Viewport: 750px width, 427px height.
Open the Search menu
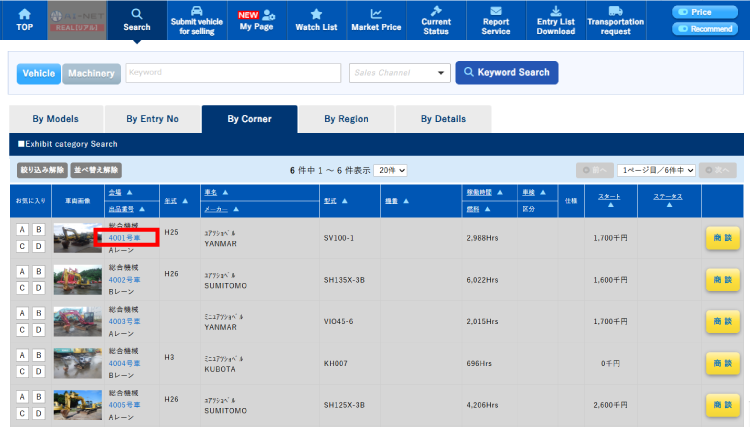pos(137,20)
